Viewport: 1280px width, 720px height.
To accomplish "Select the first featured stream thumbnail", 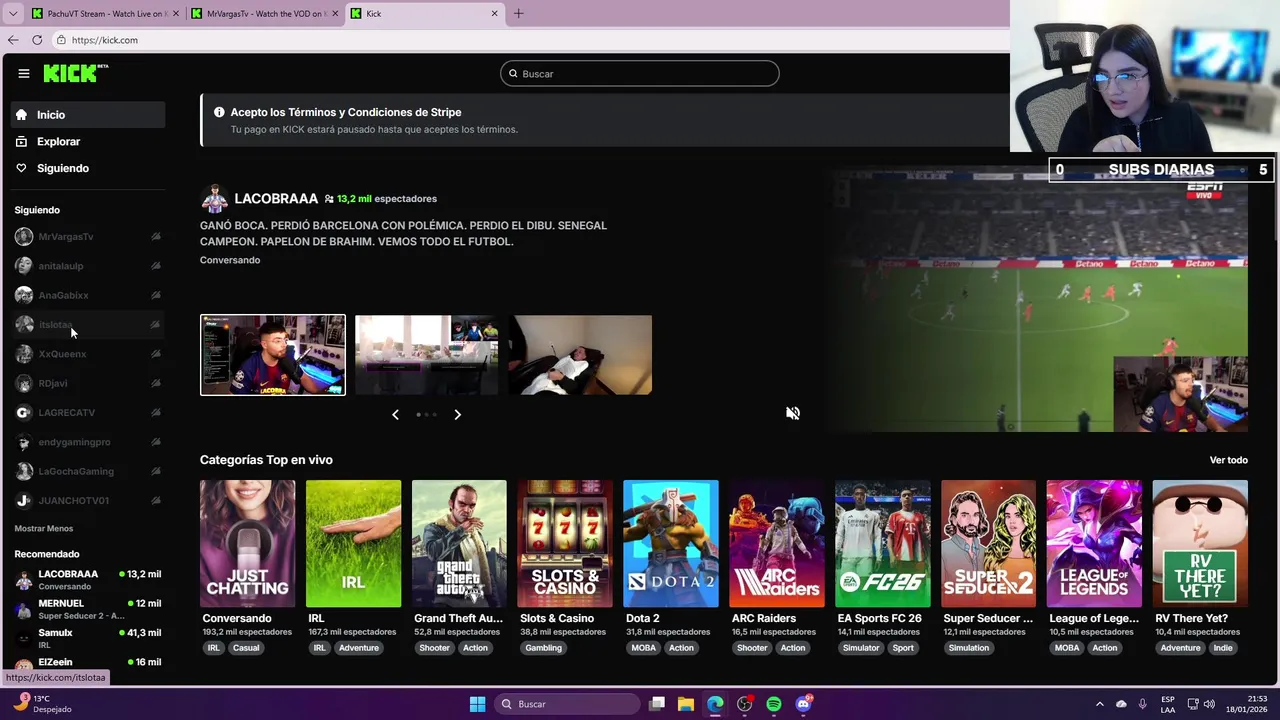I will point(273,355).
